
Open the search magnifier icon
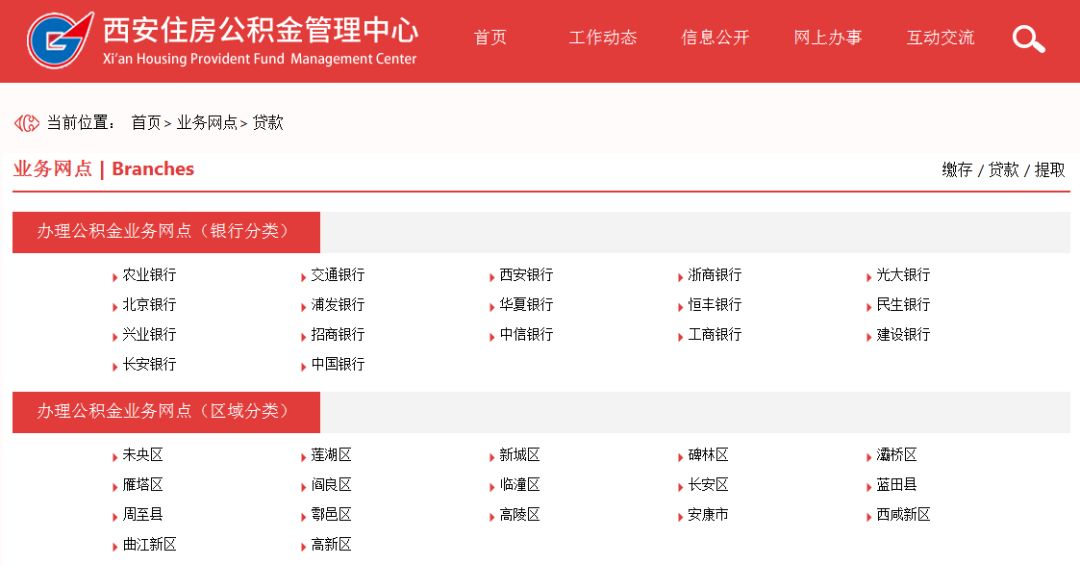click(1028, 39)
